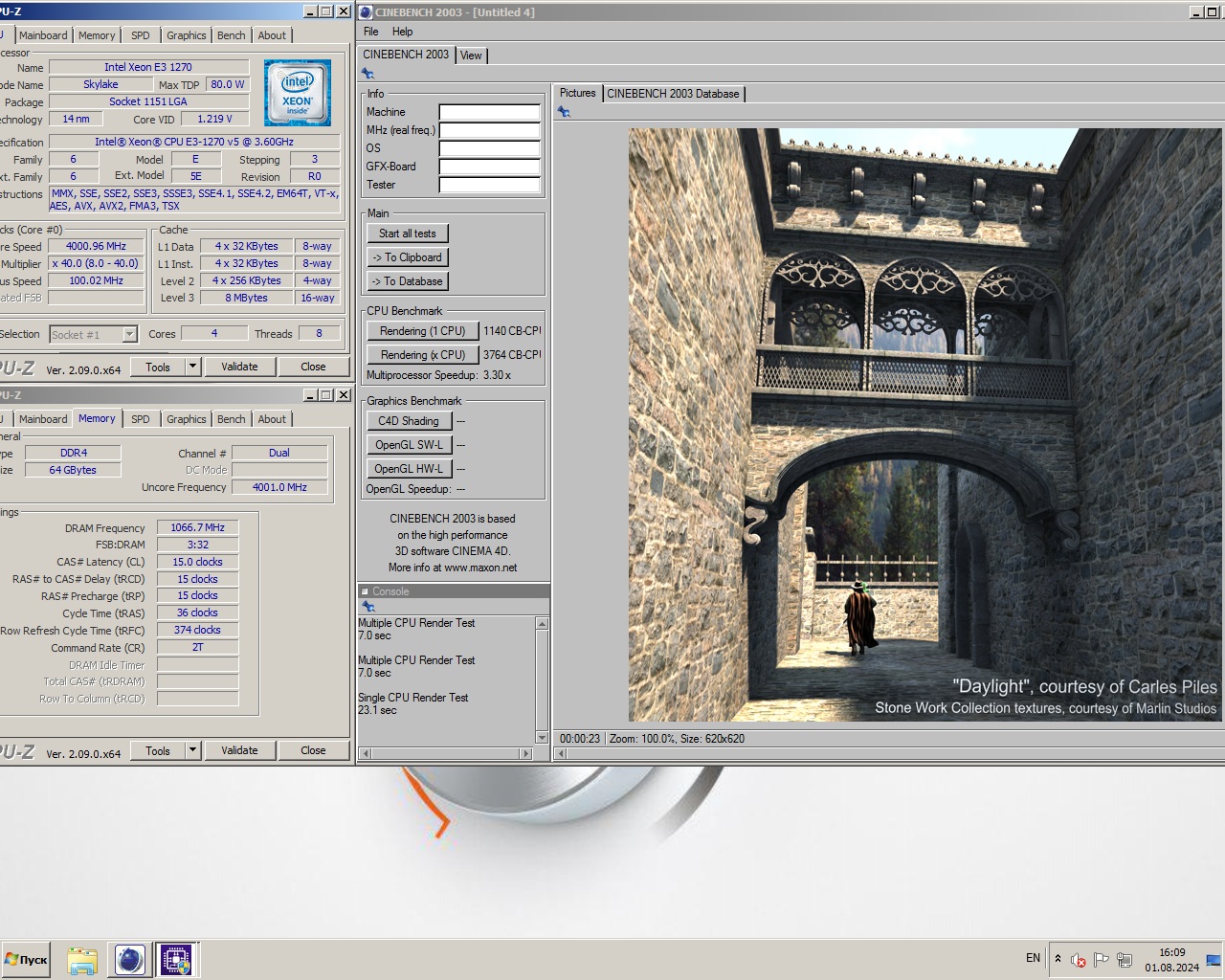Show hidden tray icons arrow

(x=1058, y=958)
